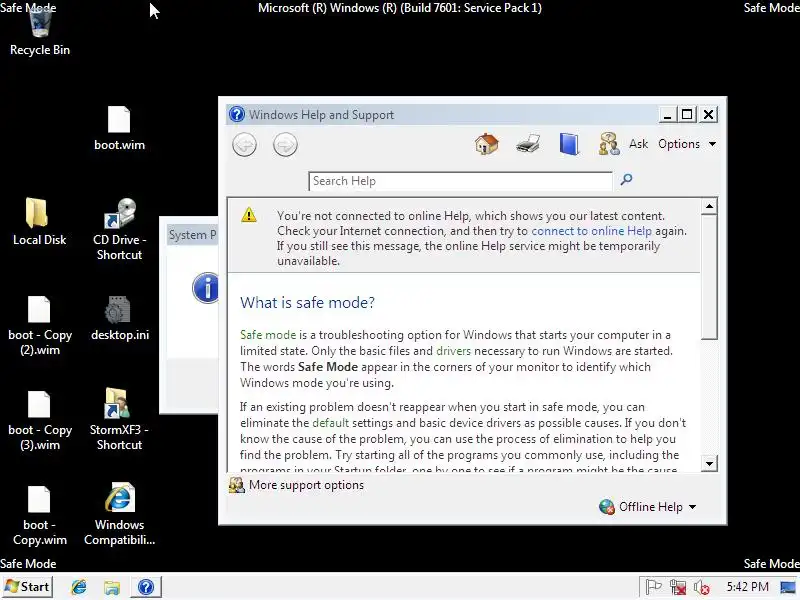Select the Windows Compatibili... desktop icon

point(119,514)
